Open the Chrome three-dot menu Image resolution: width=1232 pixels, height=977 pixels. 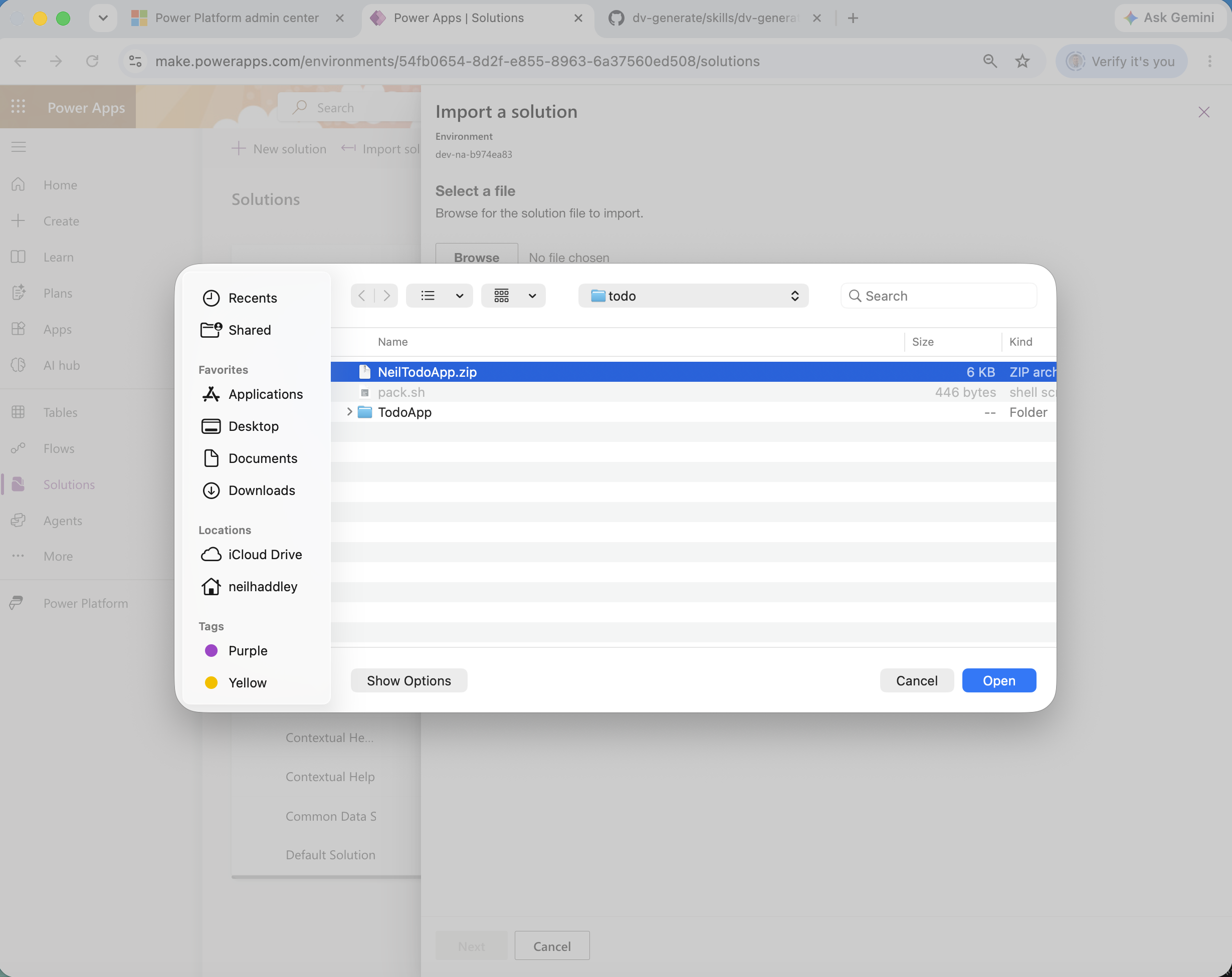pyautogui.click(x=1210, y=61)
